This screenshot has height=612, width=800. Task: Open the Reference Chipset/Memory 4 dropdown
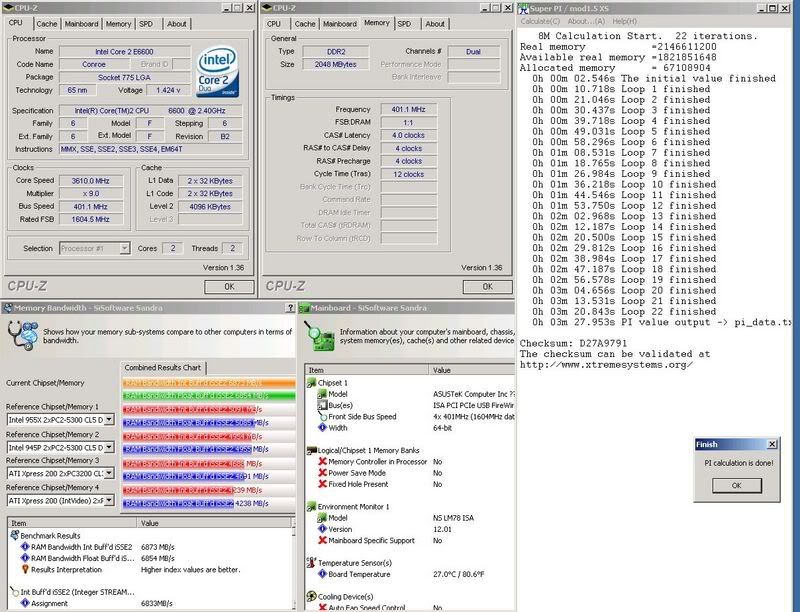pos(109,500)
